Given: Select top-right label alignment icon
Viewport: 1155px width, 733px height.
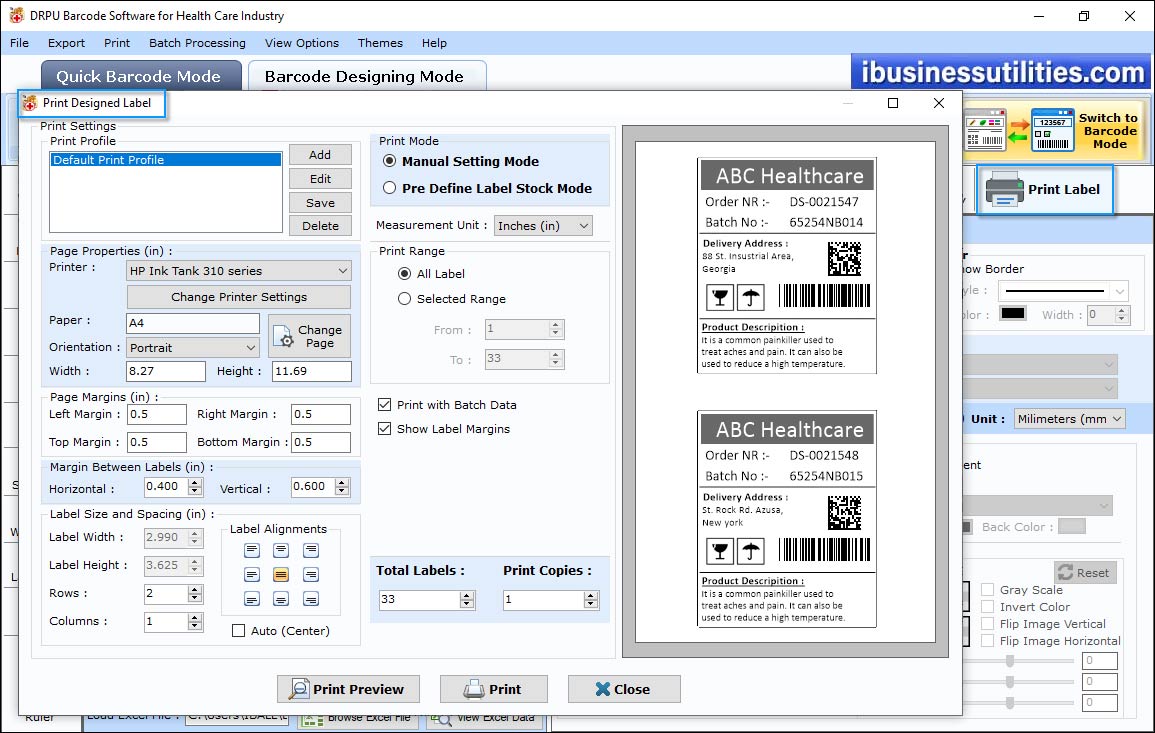Looking at the screenshot, I should point(311,550).
